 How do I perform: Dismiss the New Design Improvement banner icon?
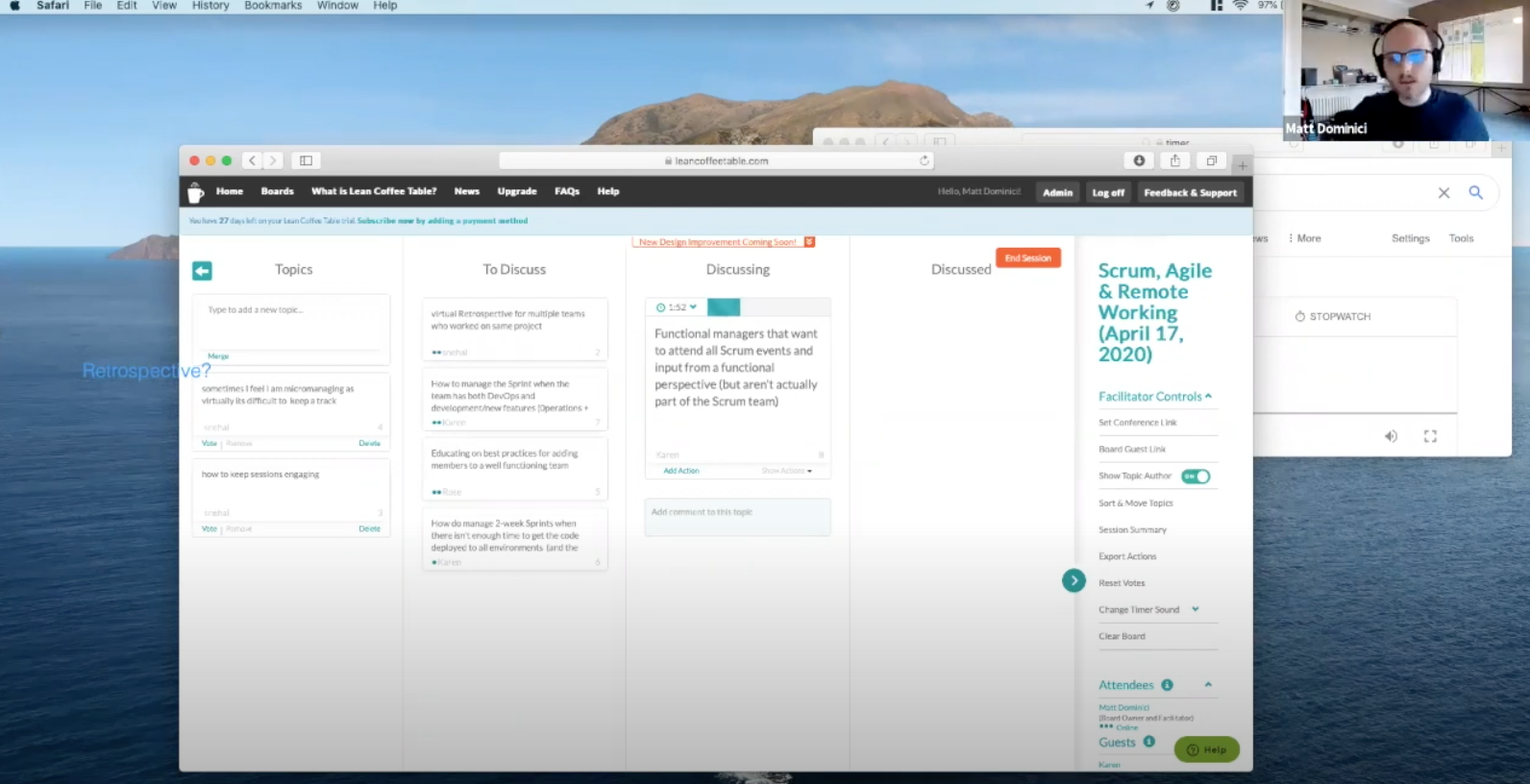809,242
